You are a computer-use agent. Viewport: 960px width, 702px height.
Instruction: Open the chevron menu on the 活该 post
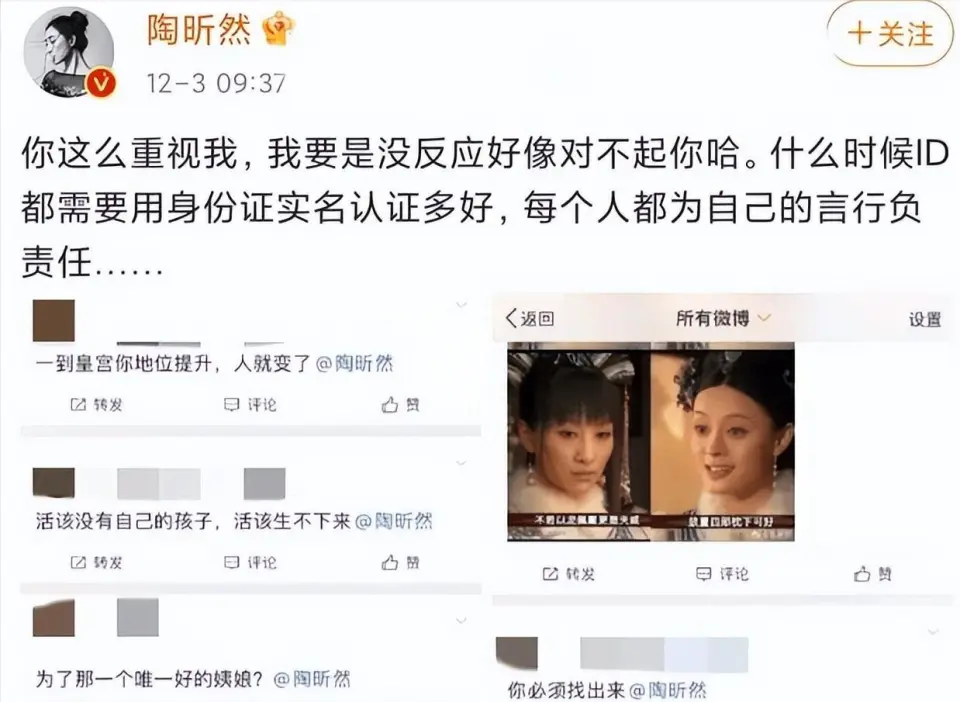point(462,463)
